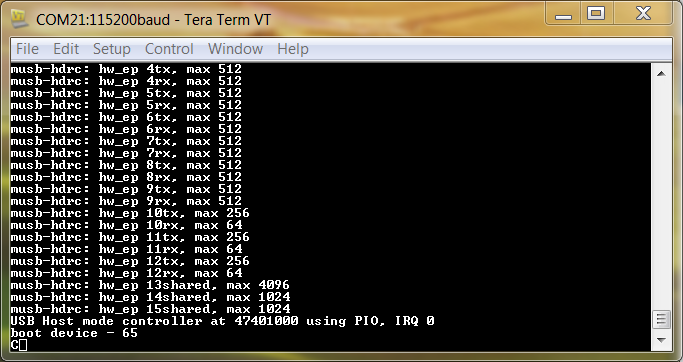Open the Setup menu
The image size is (683, 362).
tap(112, 49)
